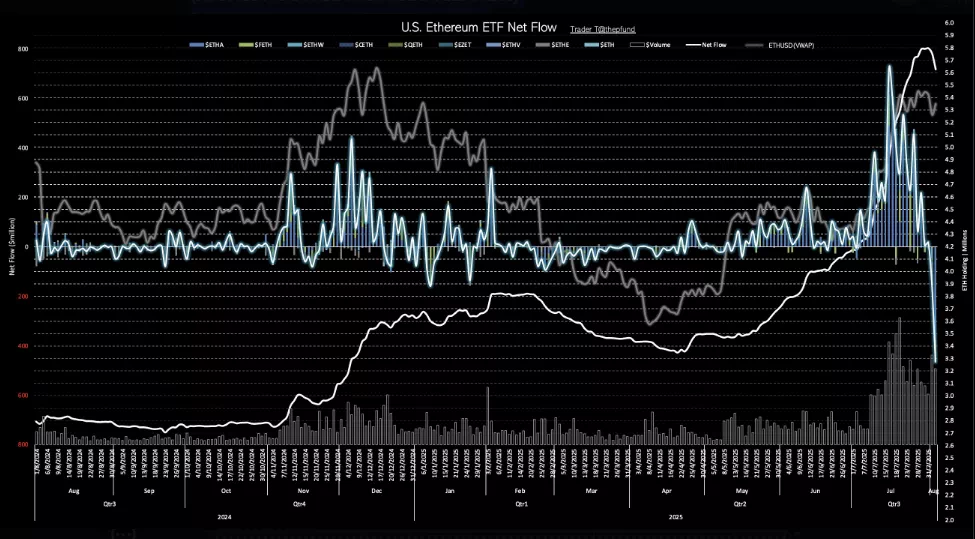Viewport: 975px width, 539px height.
Task: Select the Dec month label
Action: [377, 491]
